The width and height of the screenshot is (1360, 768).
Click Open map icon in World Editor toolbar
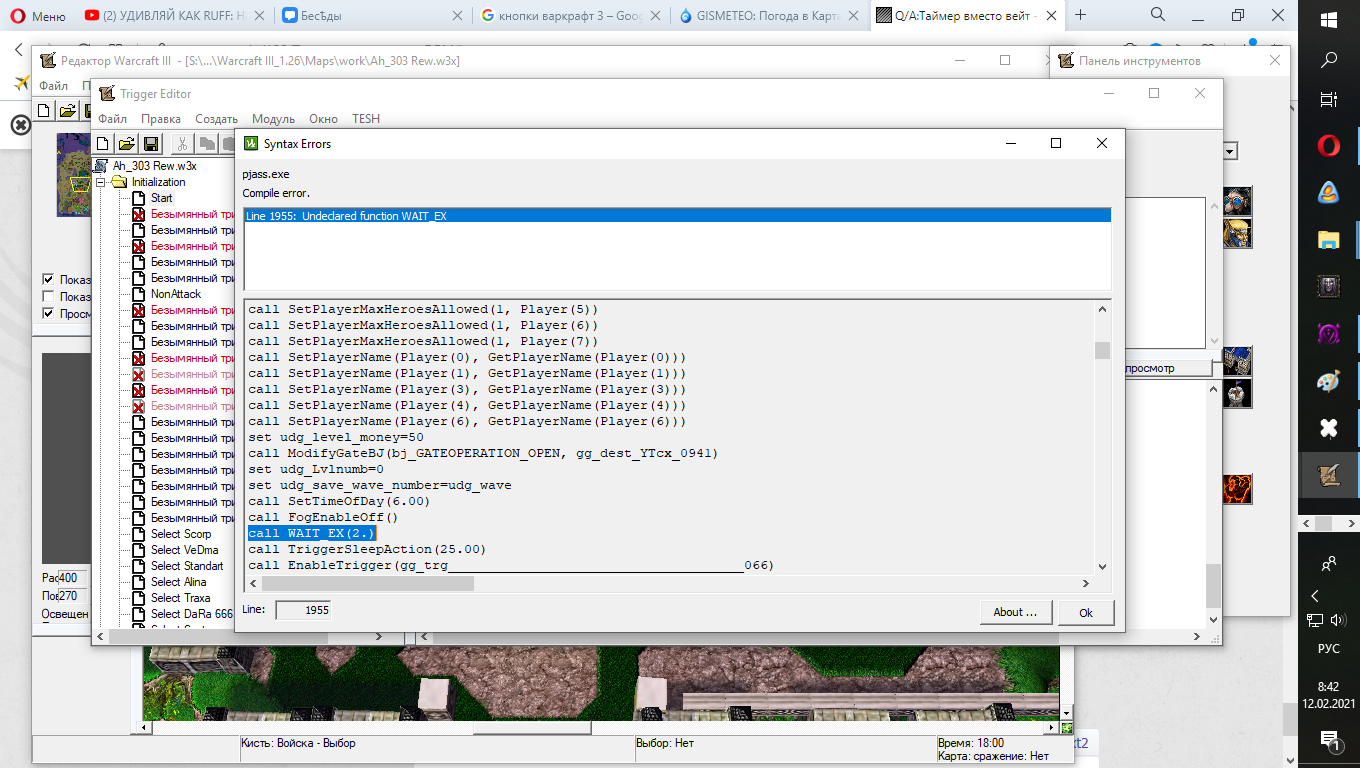point(67,110)
